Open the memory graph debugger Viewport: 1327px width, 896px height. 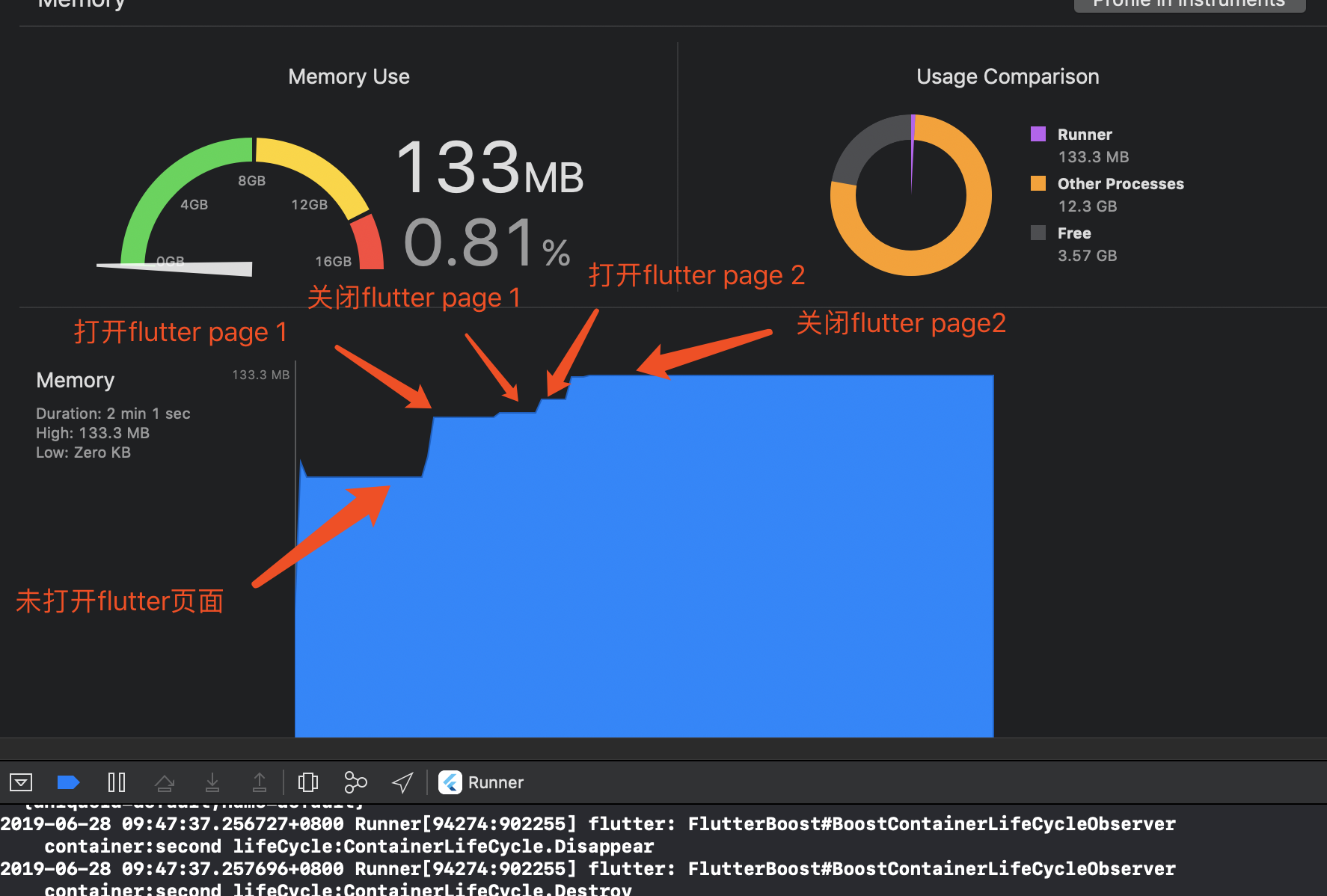click(355, 782)
